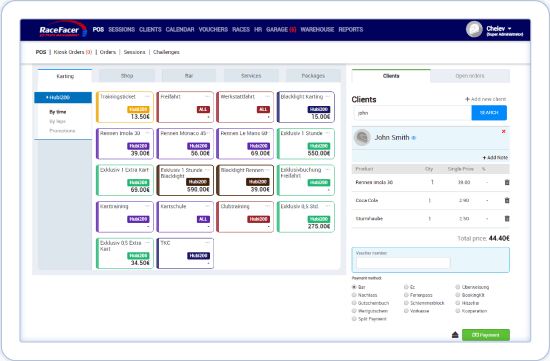Select the Split Payment option

(354, 319)
